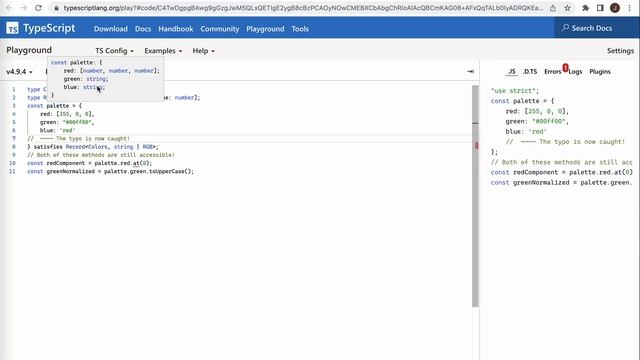640x360 pixels.
Task: Open playground Settings
Action: coord(620,51)
